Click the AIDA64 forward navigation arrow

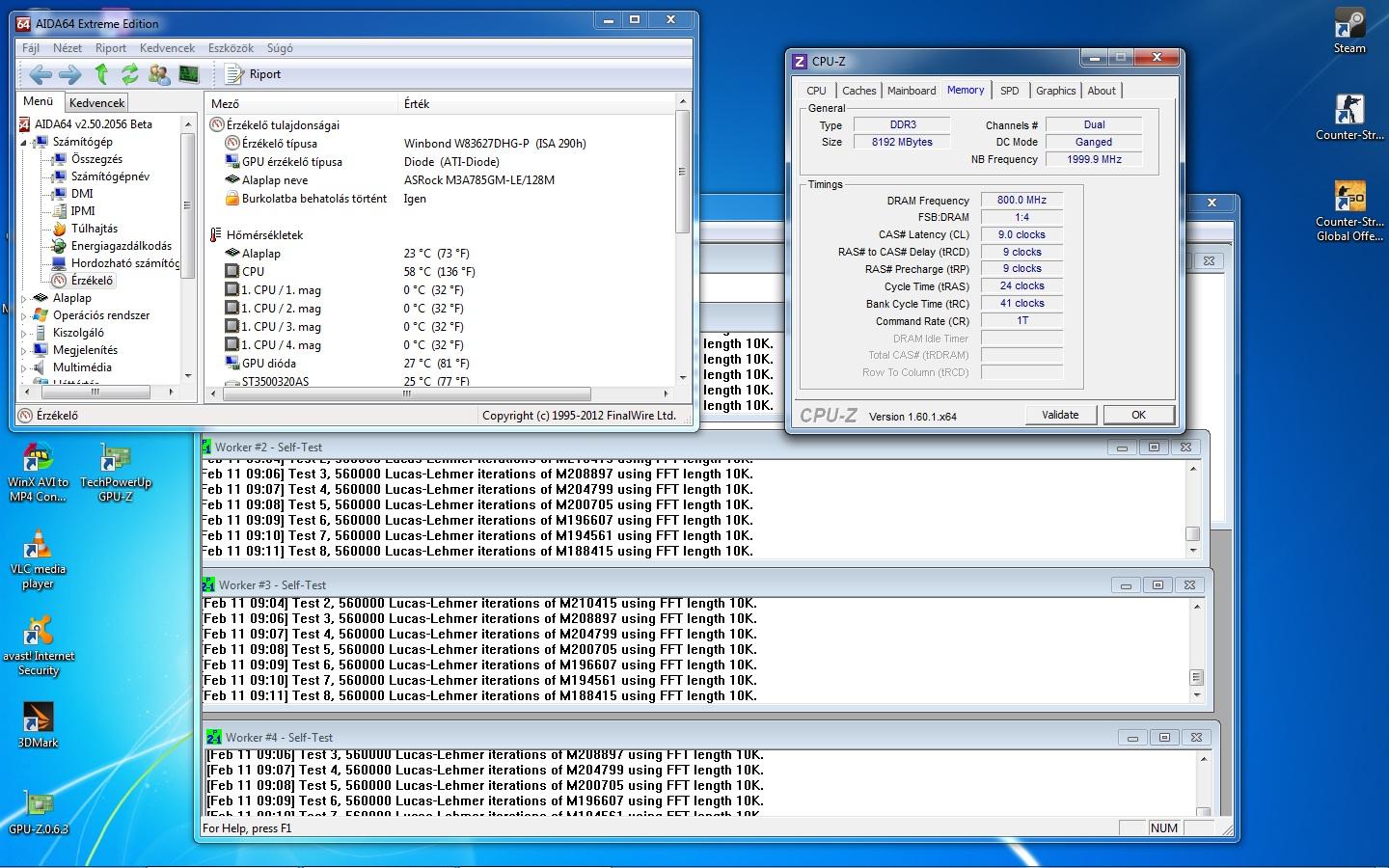pos(69,74)
